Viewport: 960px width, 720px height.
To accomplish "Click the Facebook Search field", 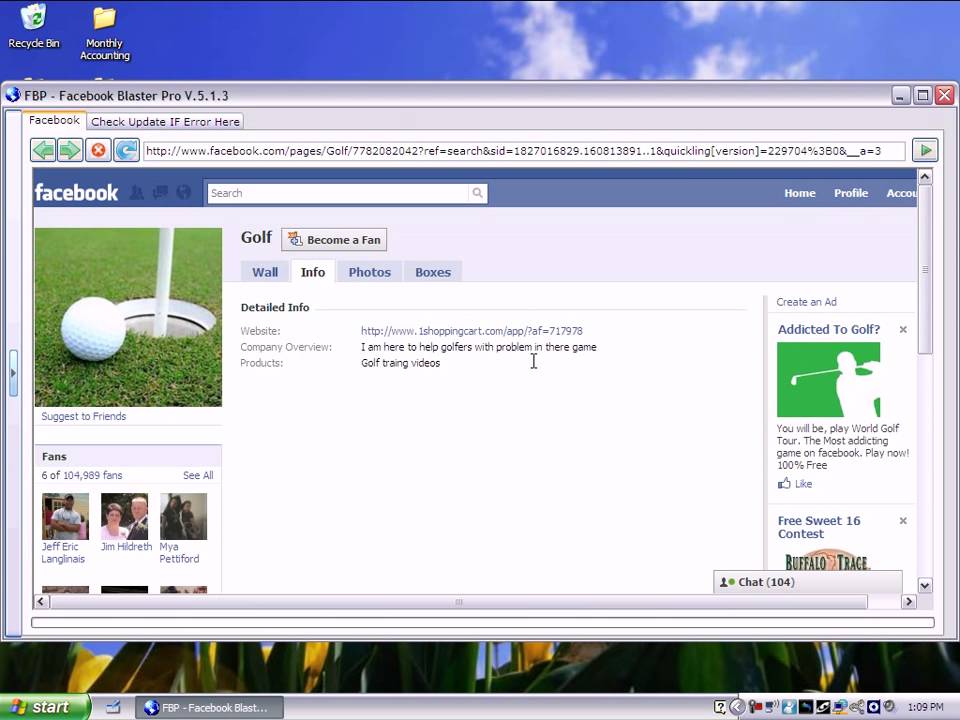I will pyautogui.click(x=338, y=193).
